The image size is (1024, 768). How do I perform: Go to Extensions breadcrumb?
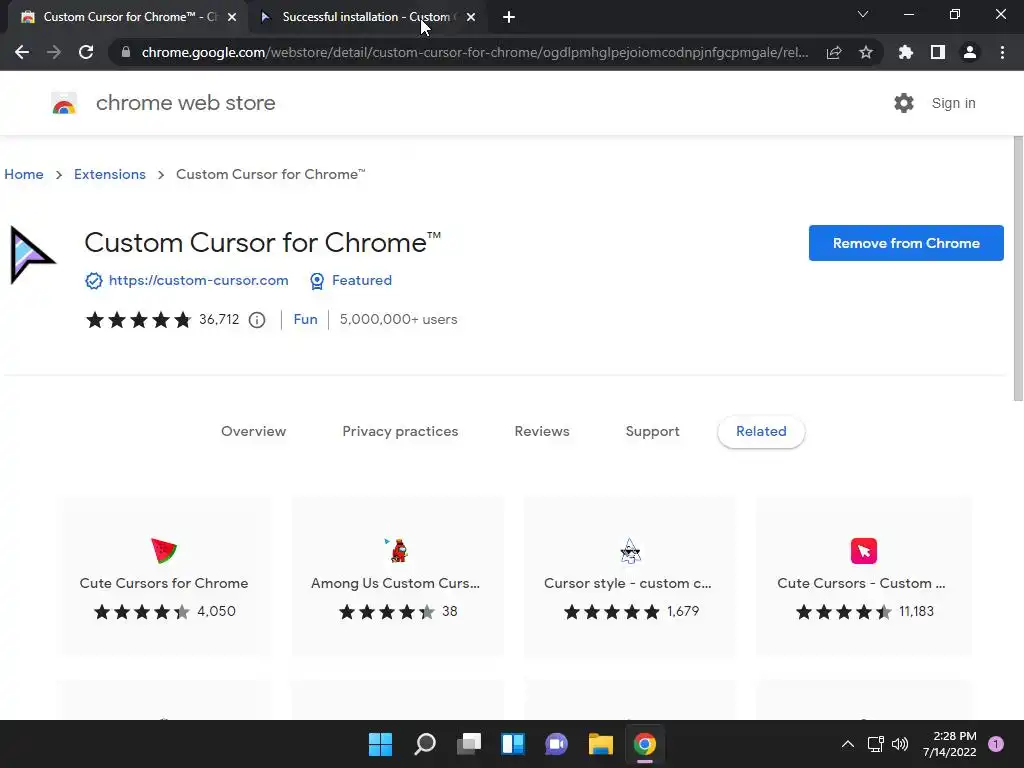click(110, 174)
